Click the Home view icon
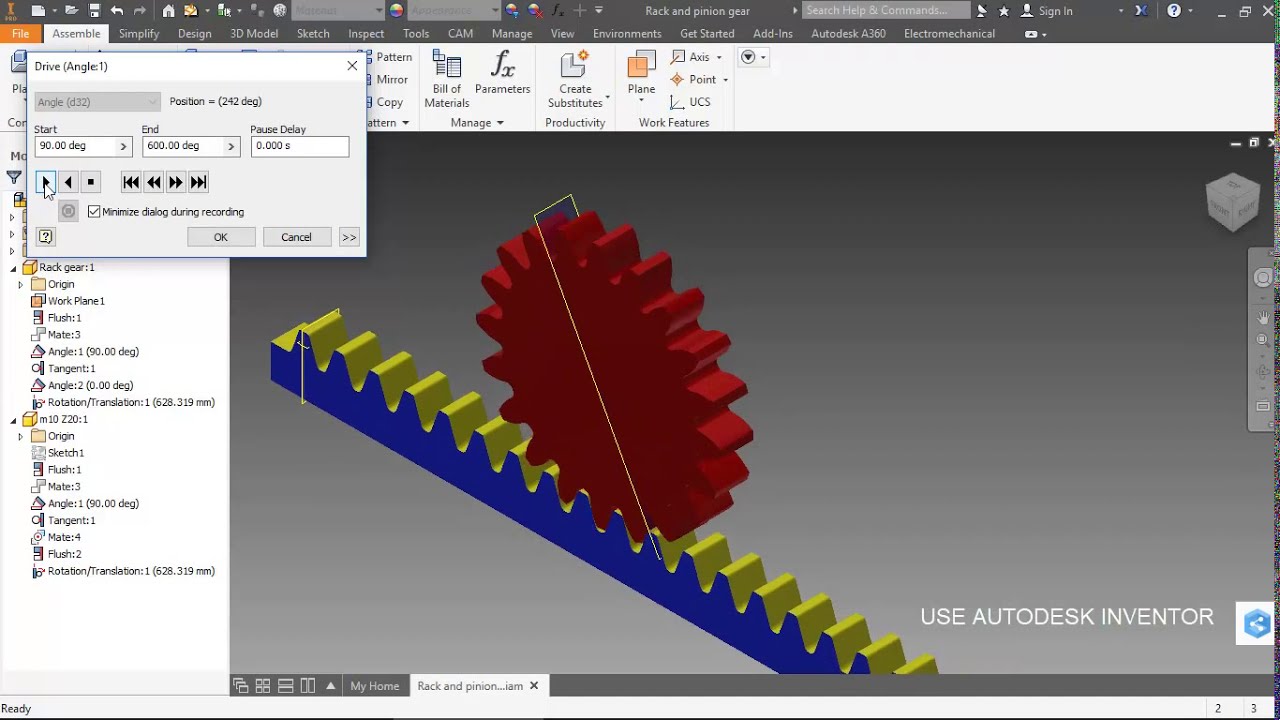 [168, 11]
